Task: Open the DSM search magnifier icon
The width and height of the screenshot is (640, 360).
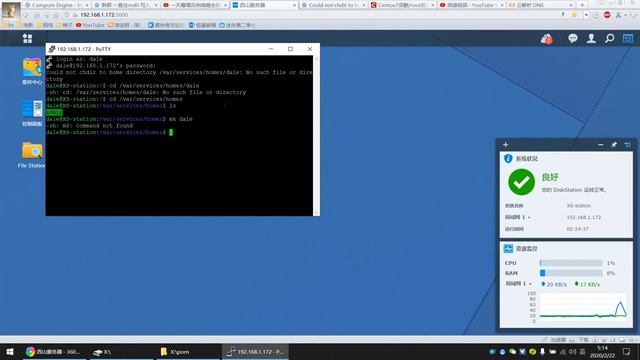Action: [609, 38]
